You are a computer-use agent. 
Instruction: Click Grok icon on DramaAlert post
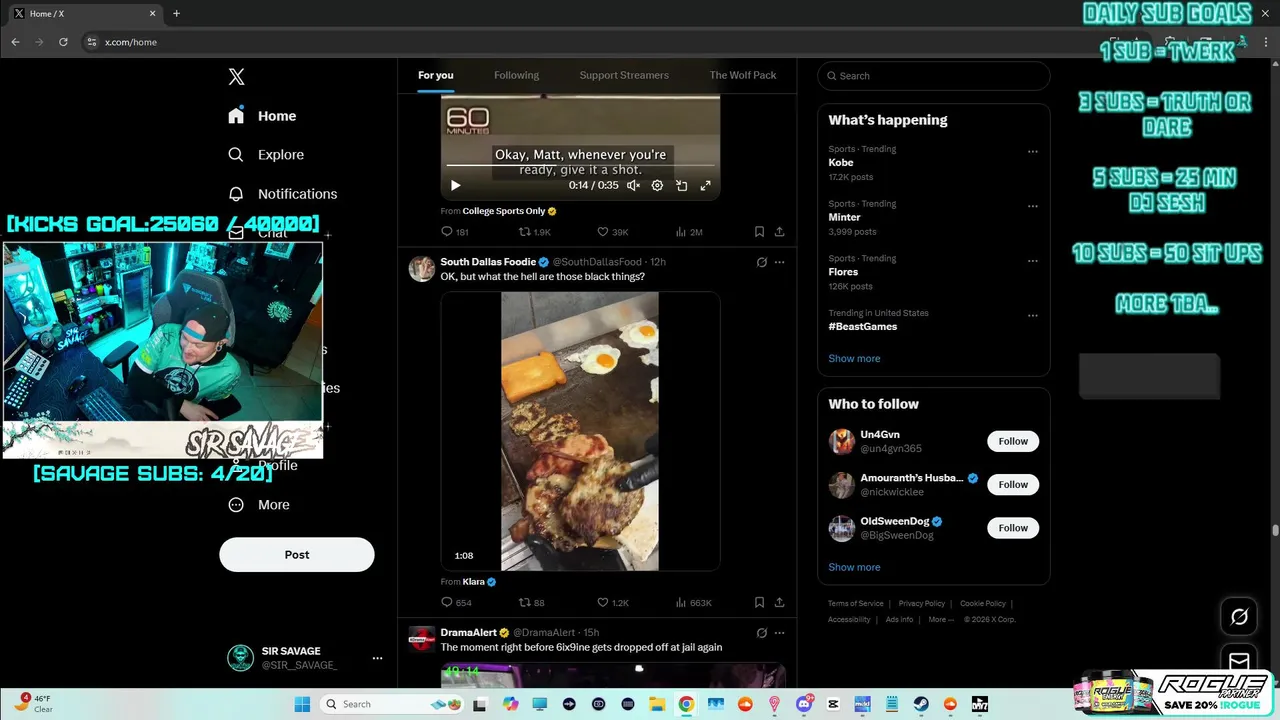761,633
